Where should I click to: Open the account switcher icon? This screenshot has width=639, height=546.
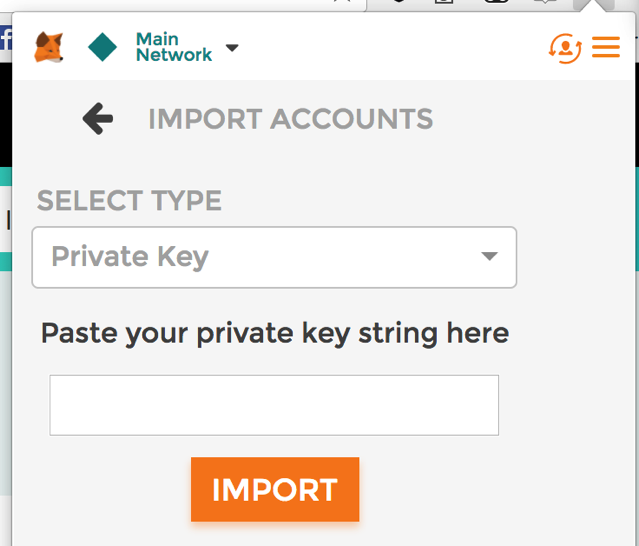pyautogui.click(x=565, y=48)
